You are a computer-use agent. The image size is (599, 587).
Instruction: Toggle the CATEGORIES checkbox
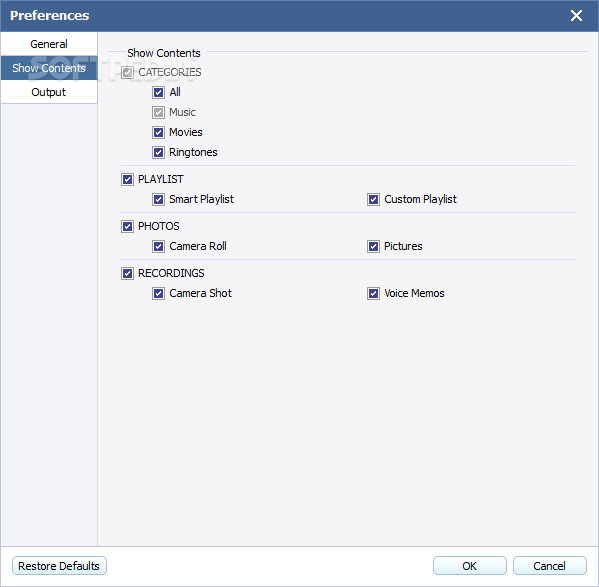pos(127,72)
